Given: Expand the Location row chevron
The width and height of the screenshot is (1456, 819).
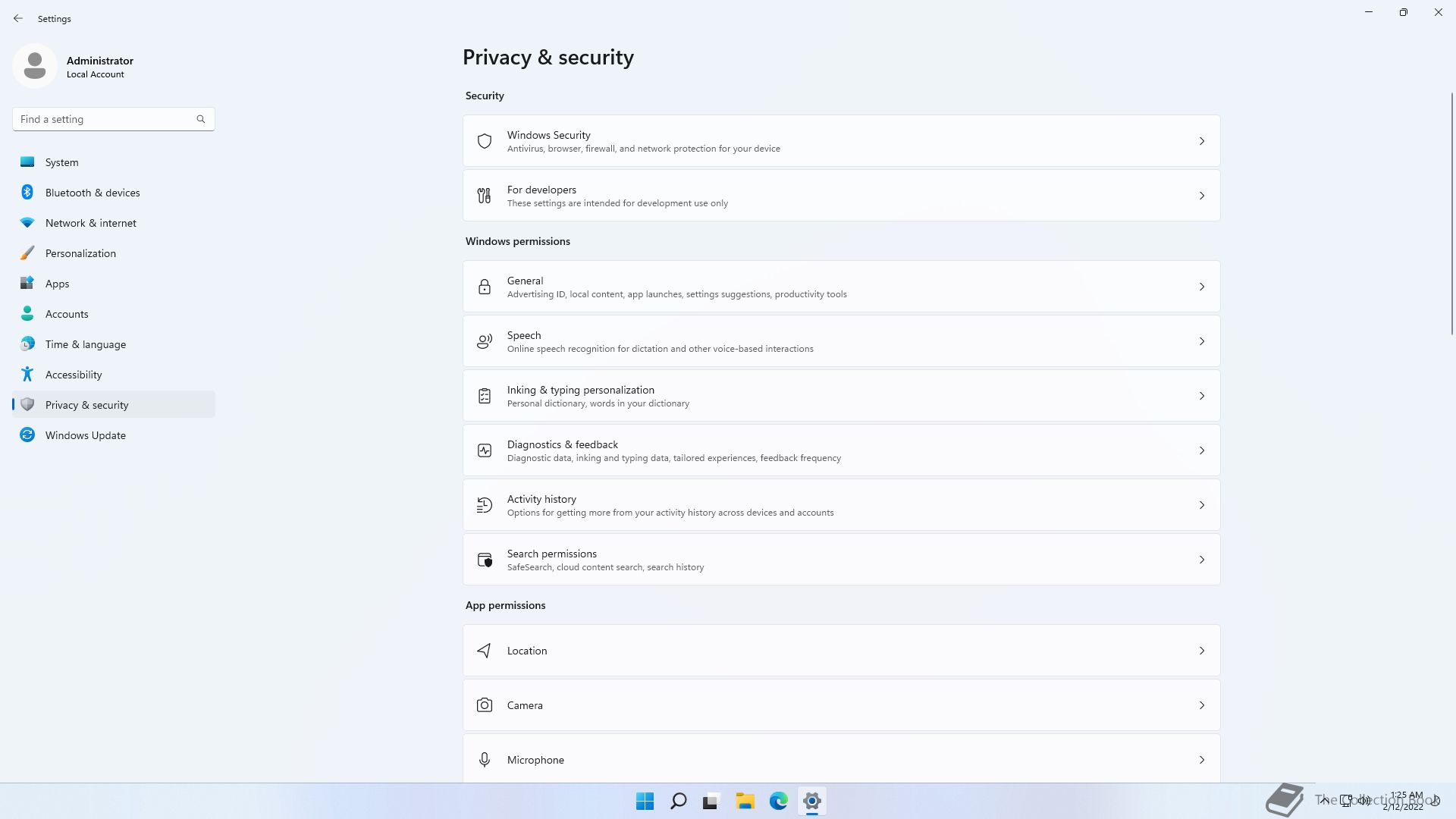Looking at the screenshot, I should [1201, 651].
